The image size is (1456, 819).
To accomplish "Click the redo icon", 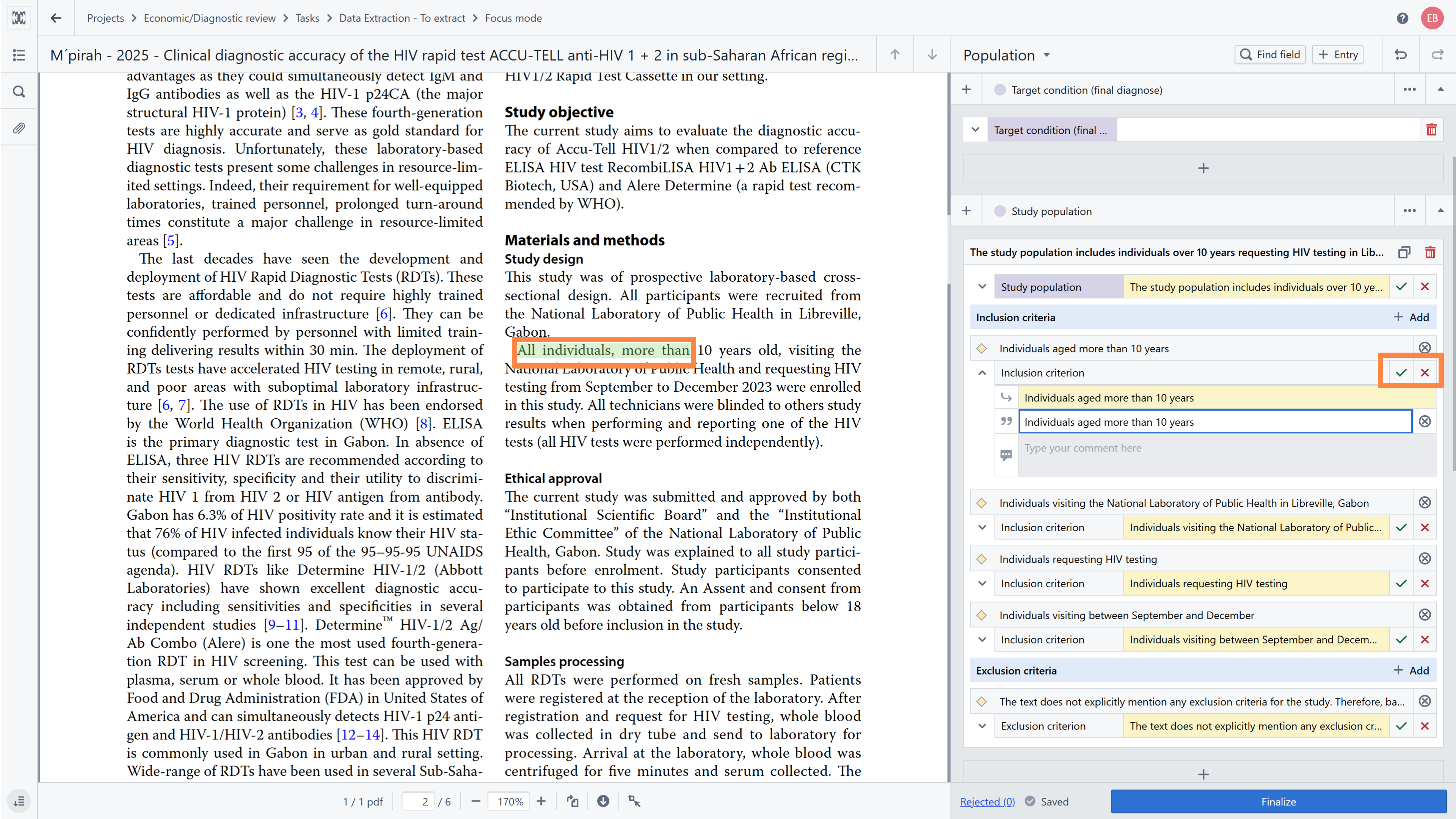I will [1437, 55].
